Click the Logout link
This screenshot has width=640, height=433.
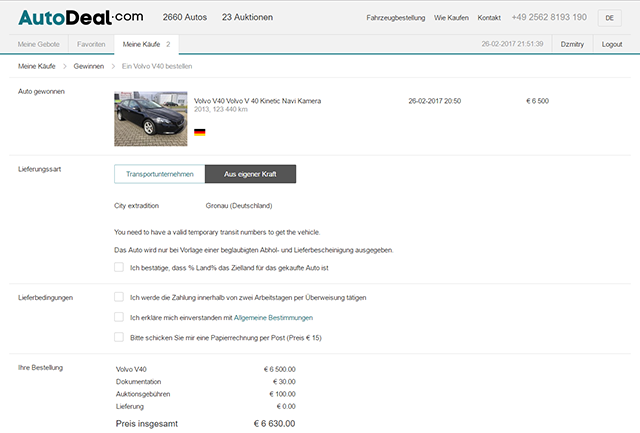coord(611,44)
